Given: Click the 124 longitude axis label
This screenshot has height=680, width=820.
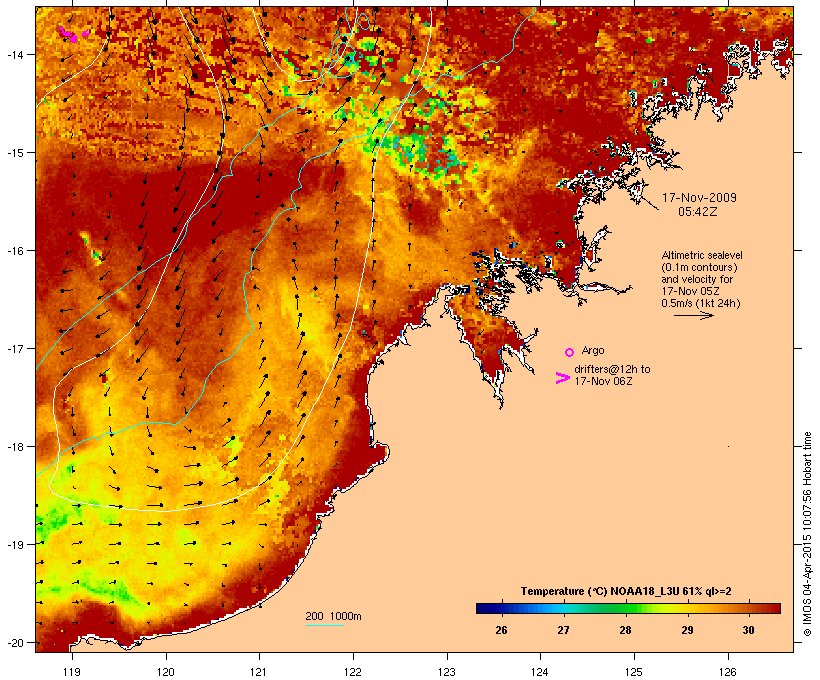Looking at the screenshot, I should pos(540,672).
